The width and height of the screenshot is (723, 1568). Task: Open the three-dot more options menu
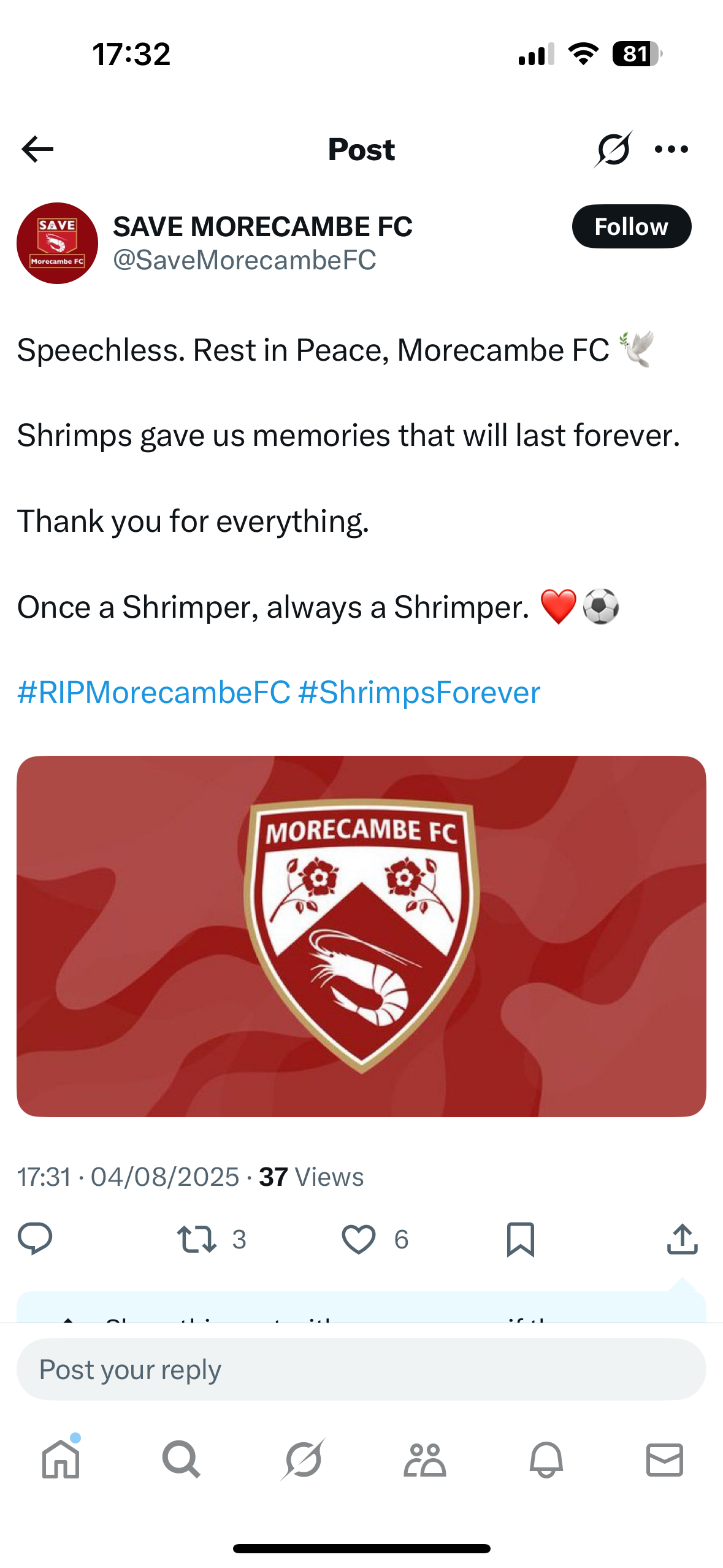pos(671,149)
